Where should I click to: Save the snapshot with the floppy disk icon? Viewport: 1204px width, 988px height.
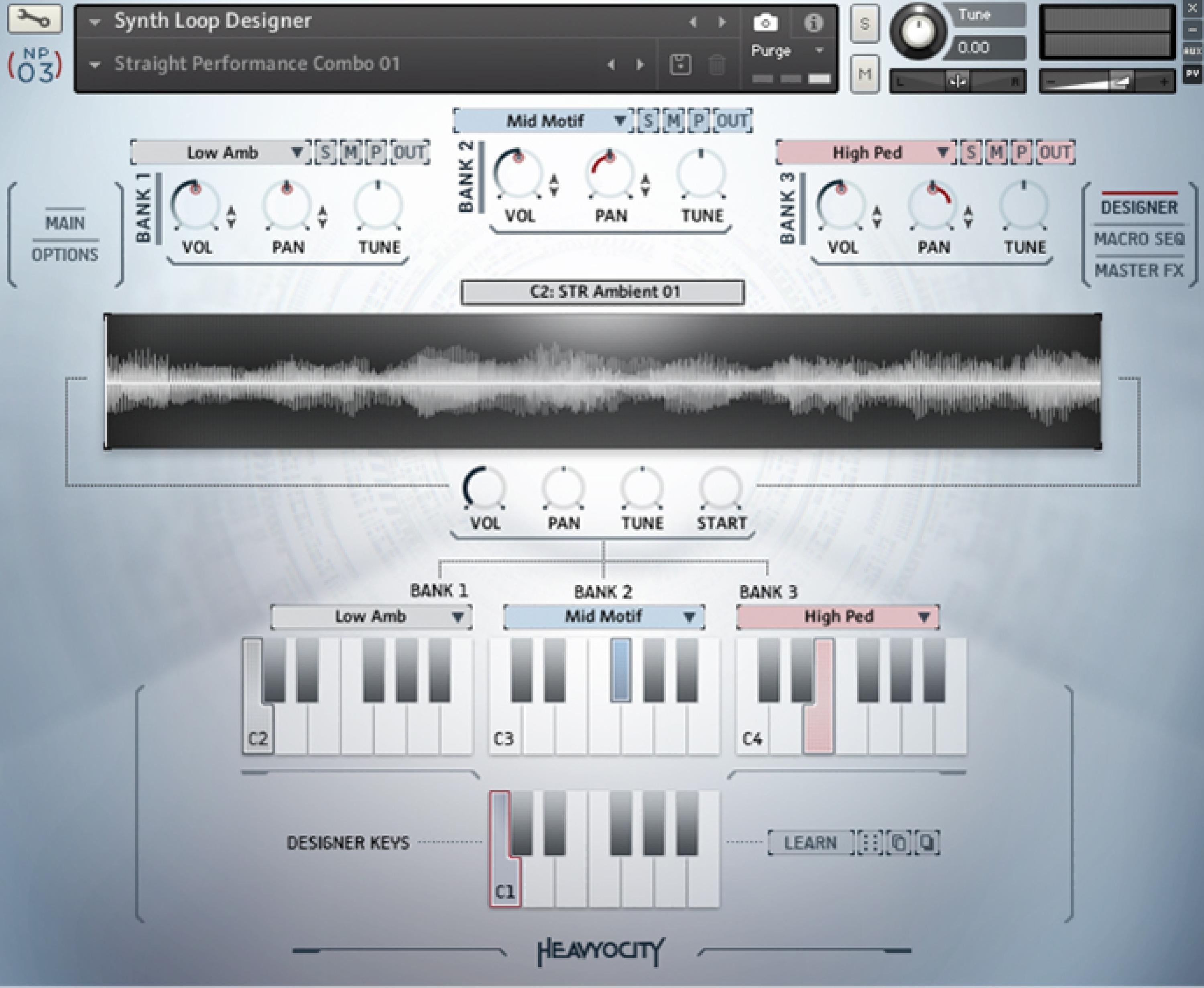(x=680, y=64)
